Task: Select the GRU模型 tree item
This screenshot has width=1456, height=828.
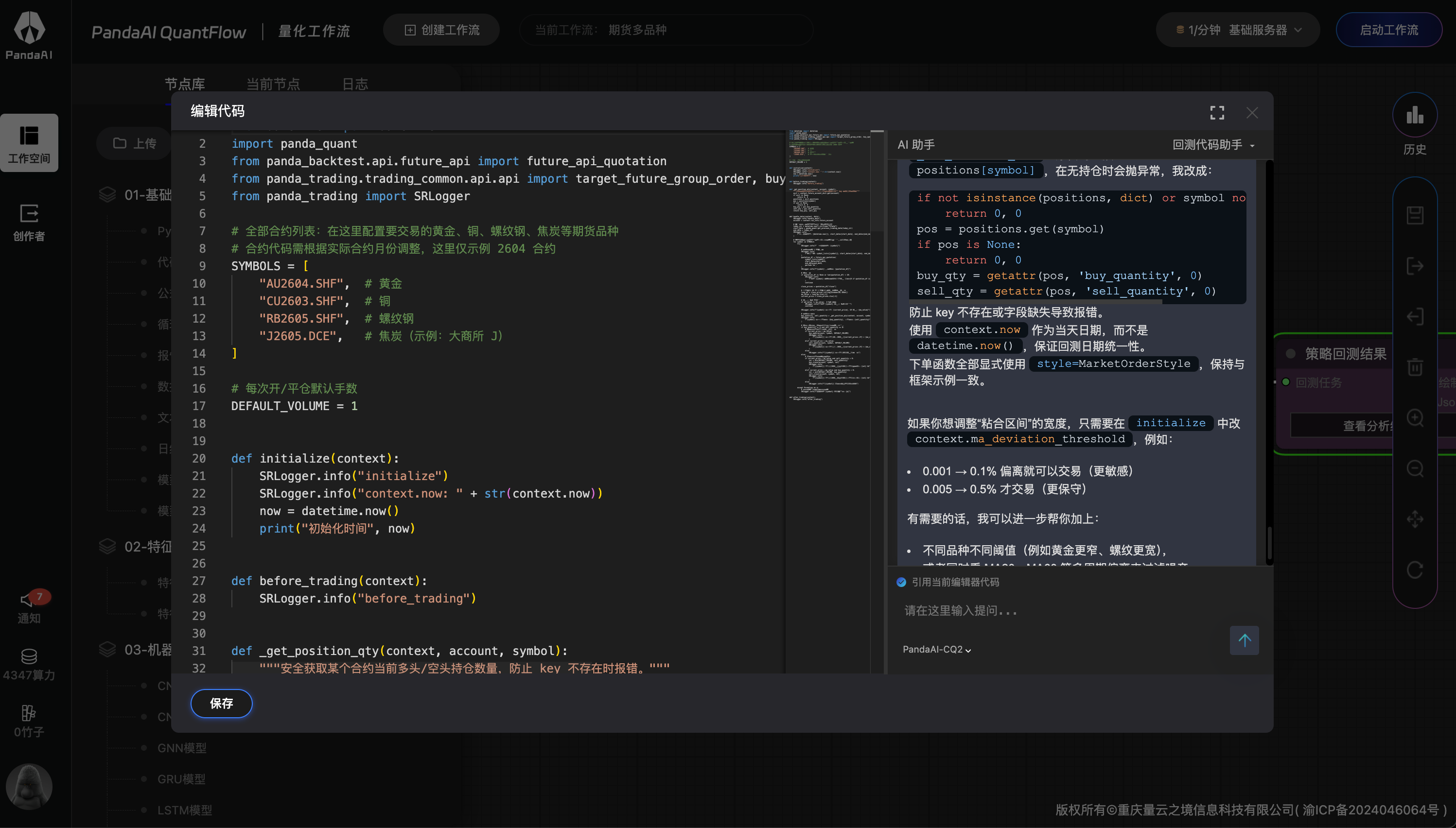Action: [x=181, y=779]
